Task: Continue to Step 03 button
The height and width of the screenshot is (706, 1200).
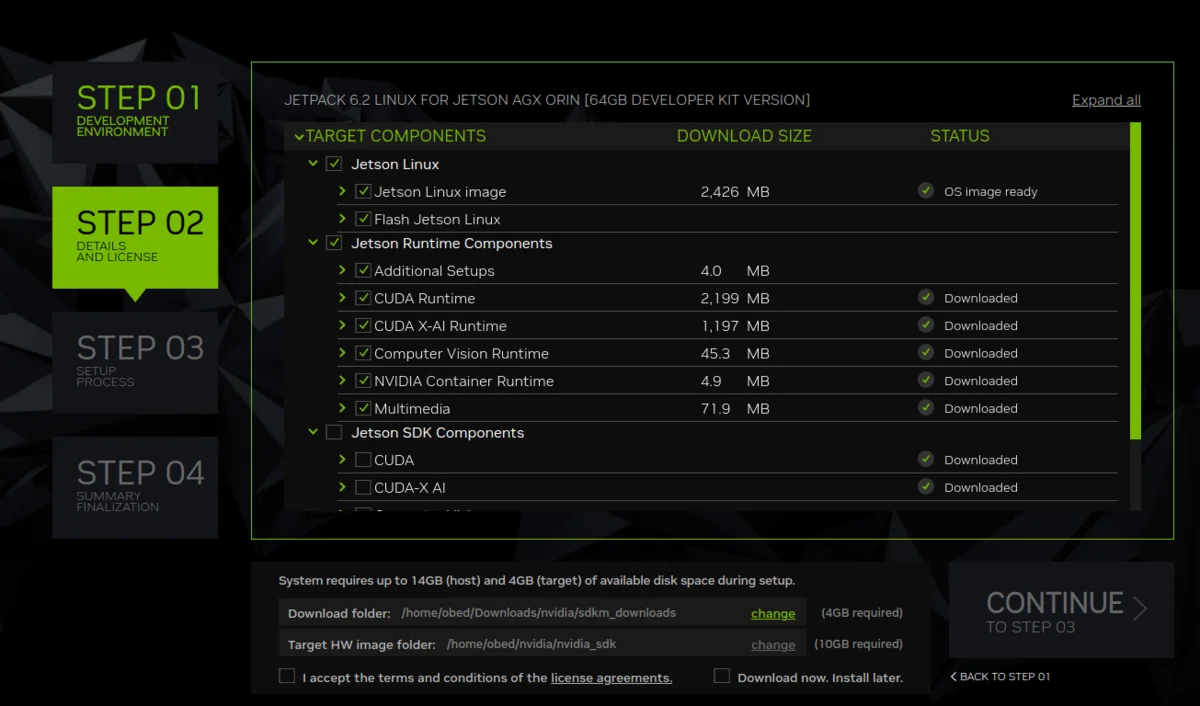Action: point(1061,610)
